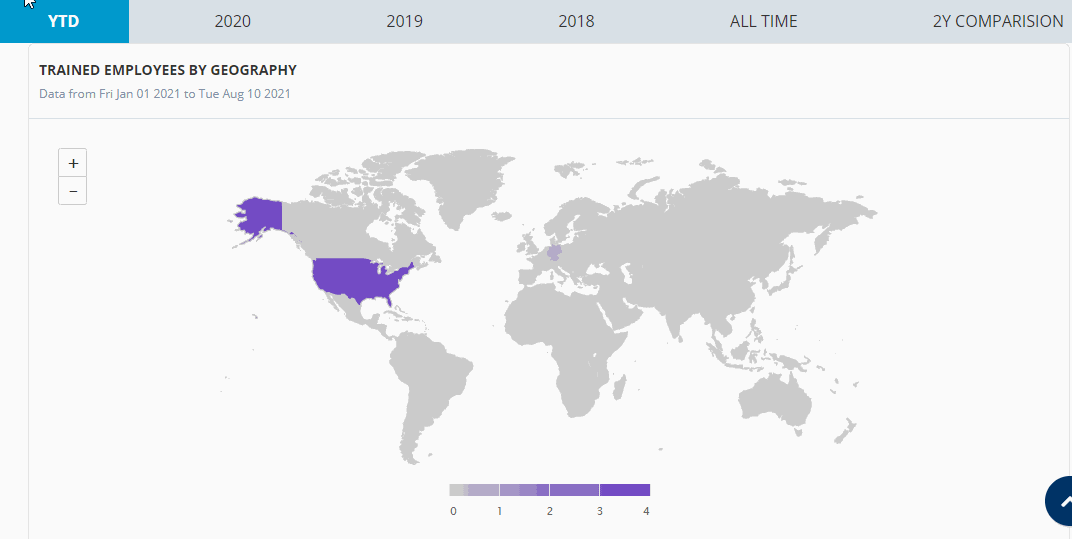1072x539 pixels.
Task: Click the scroll-to-top arrow button
Action: [1060, 501]
